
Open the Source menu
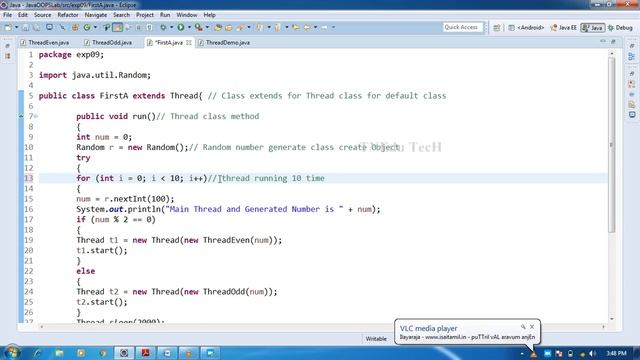click(x=42, y=15)
